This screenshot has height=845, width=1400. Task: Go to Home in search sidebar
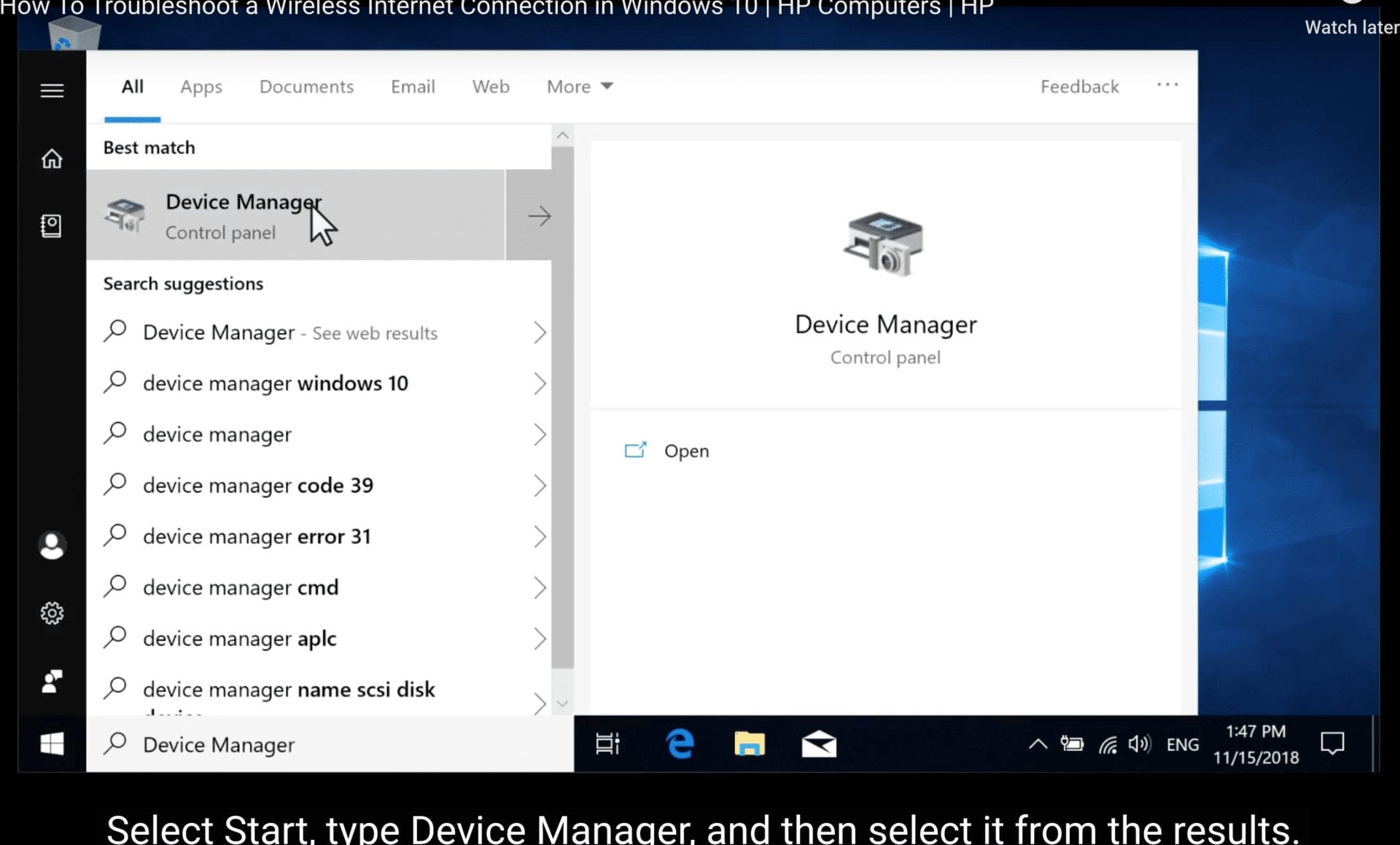click(52, 158)
